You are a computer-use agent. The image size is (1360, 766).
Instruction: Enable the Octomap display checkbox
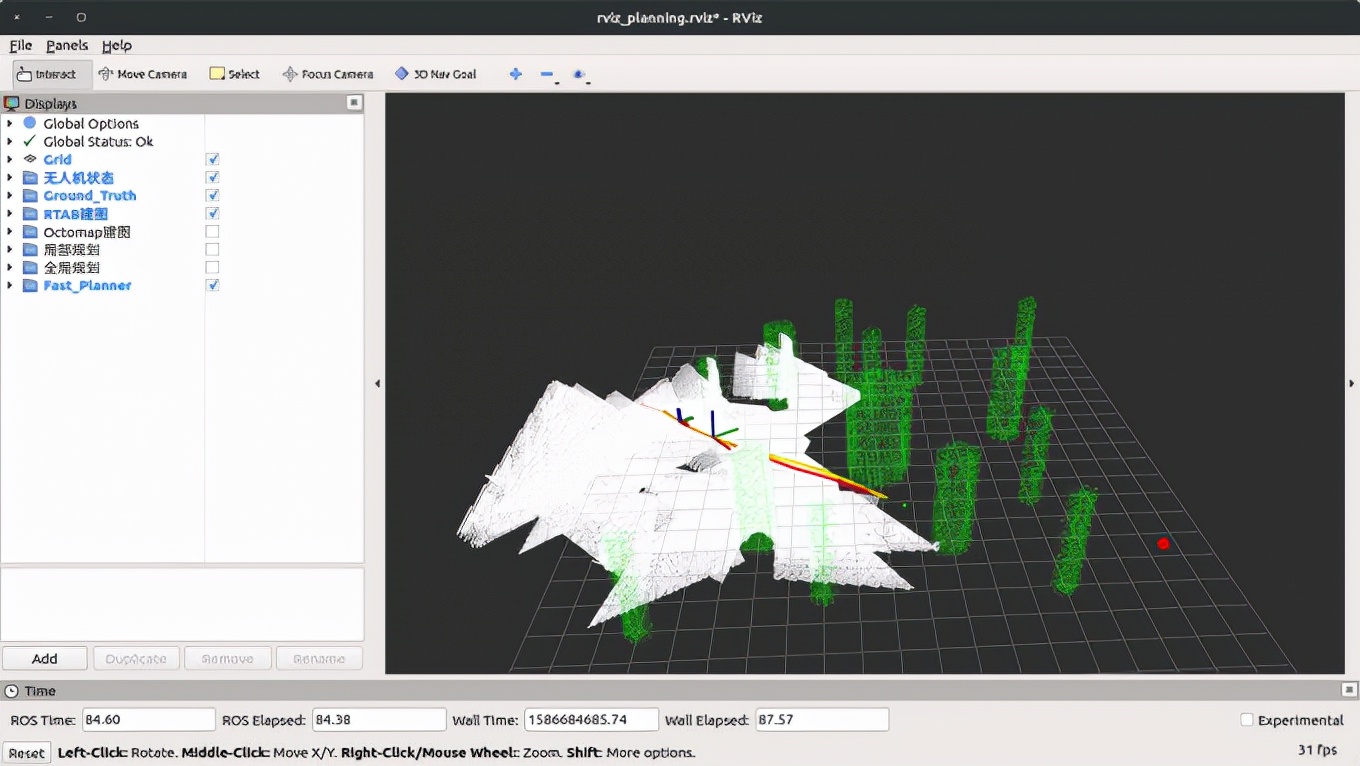pos(212,231)
